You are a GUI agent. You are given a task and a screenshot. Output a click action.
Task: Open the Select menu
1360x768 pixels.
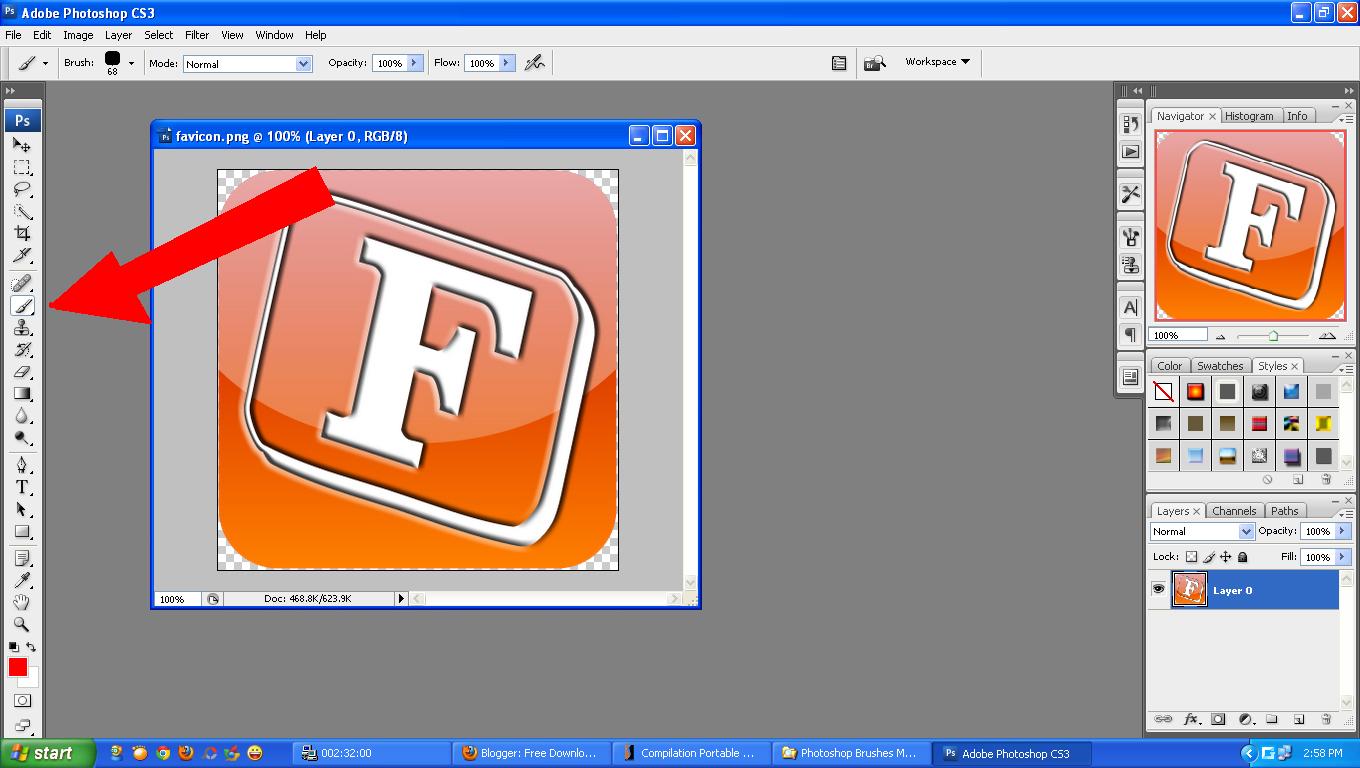(158, 35)
